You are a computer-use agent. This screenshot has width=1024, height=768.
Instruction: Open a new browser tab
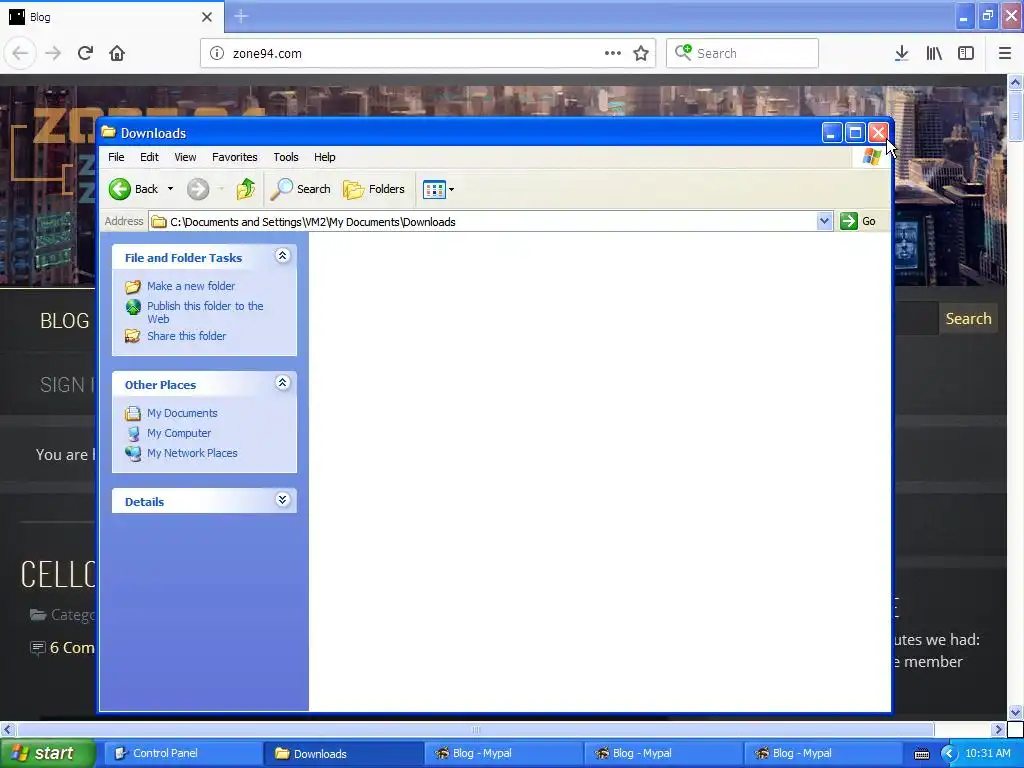coord(241,16)
